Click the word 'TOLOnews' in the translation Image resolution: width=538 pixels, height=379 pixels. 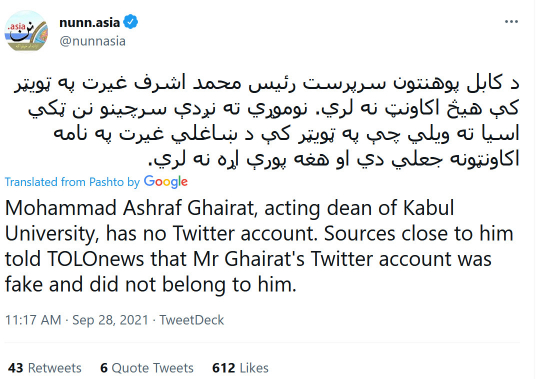(x=95, y=259)
